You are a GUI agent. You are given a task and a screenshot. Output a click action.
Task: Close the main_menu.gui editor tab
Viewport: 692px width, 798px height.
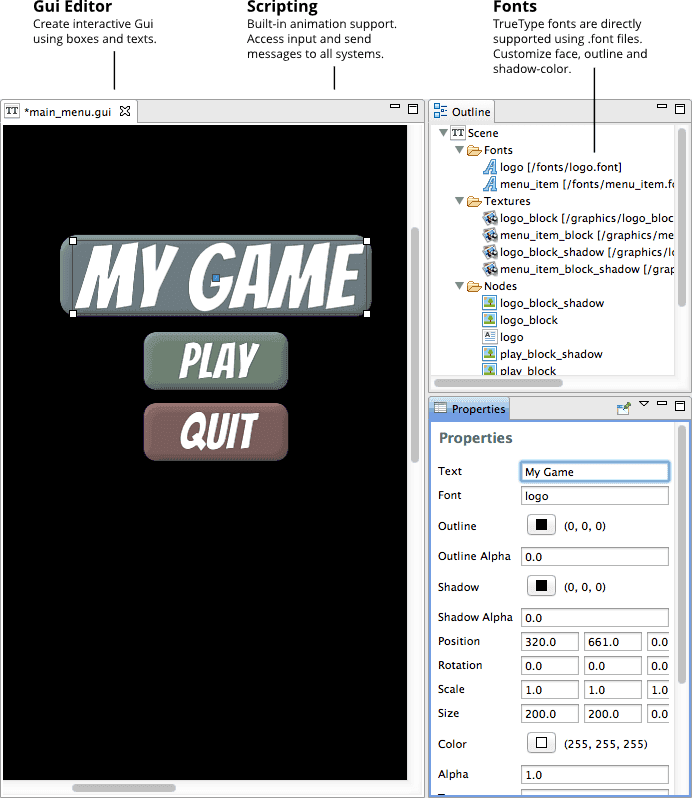pos(125,112)
